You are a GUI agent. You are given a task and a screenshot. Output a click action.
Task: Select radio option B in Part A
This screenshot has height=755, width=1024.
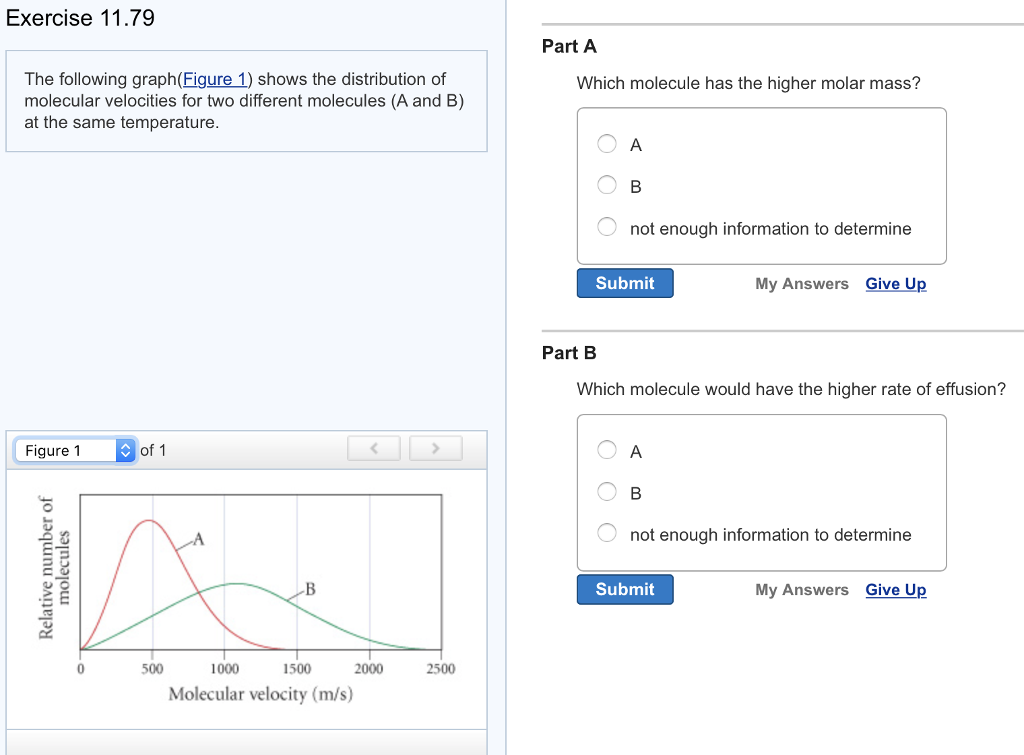tap(607, 184)
